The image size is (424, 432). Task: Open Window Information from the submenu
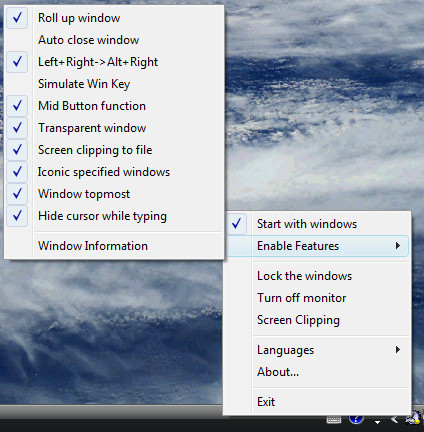click(114, 246)
